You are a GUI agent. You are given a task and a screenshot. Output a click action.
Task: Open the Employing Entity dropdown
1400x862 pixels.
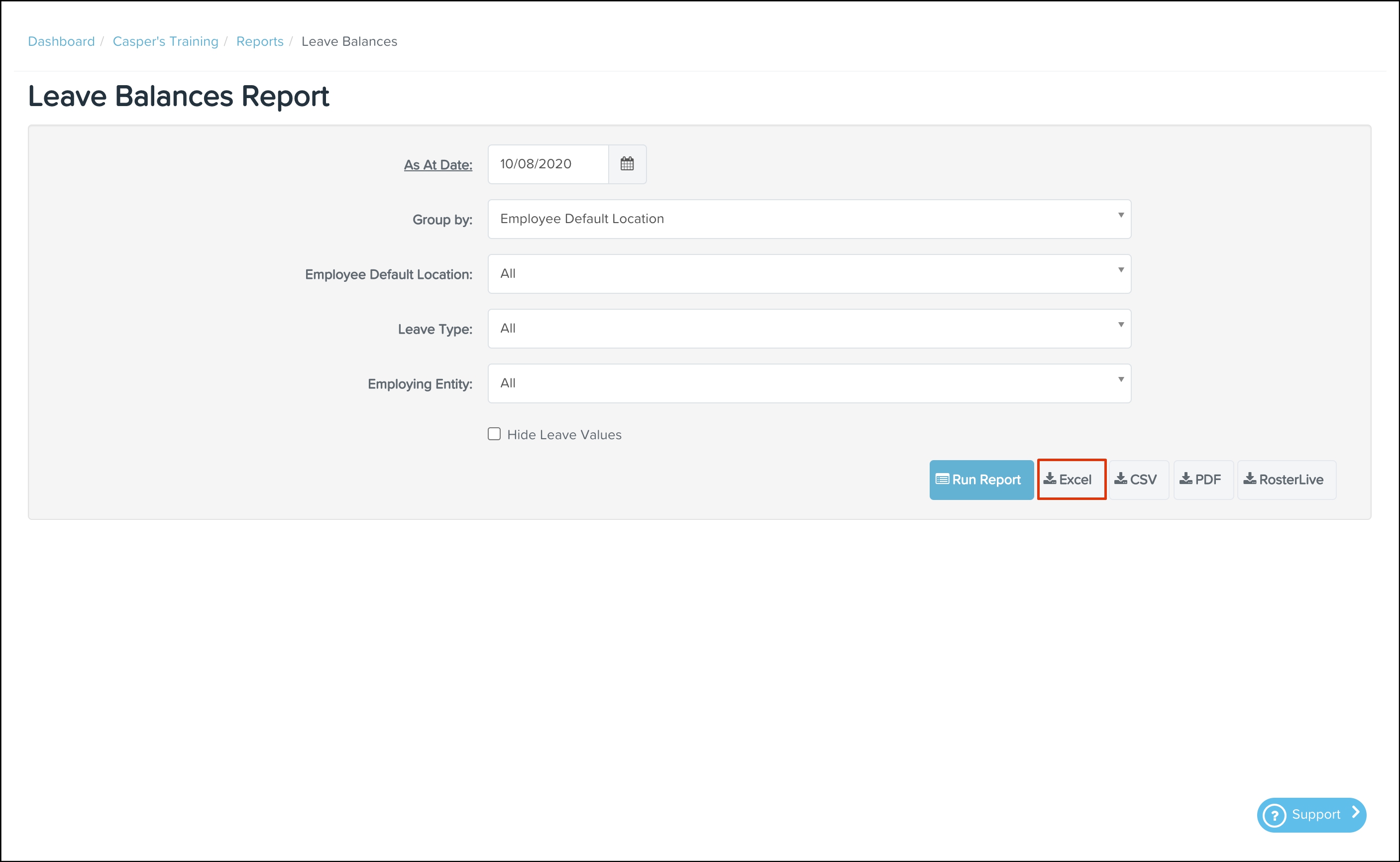tap(809, 383)
